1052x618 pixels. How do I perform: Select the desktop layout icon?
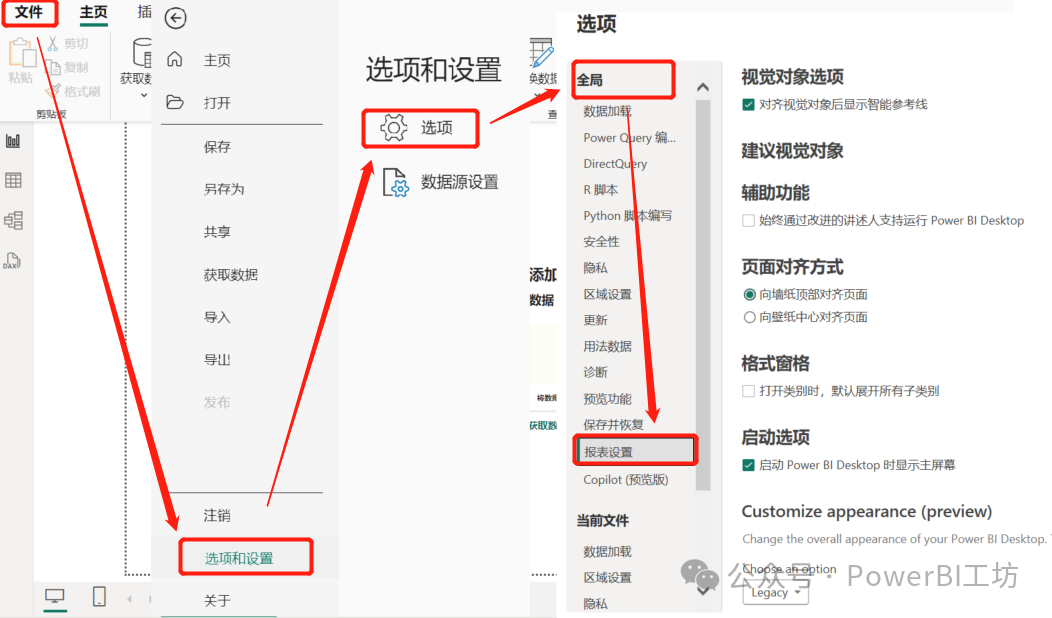pos(54,595)
